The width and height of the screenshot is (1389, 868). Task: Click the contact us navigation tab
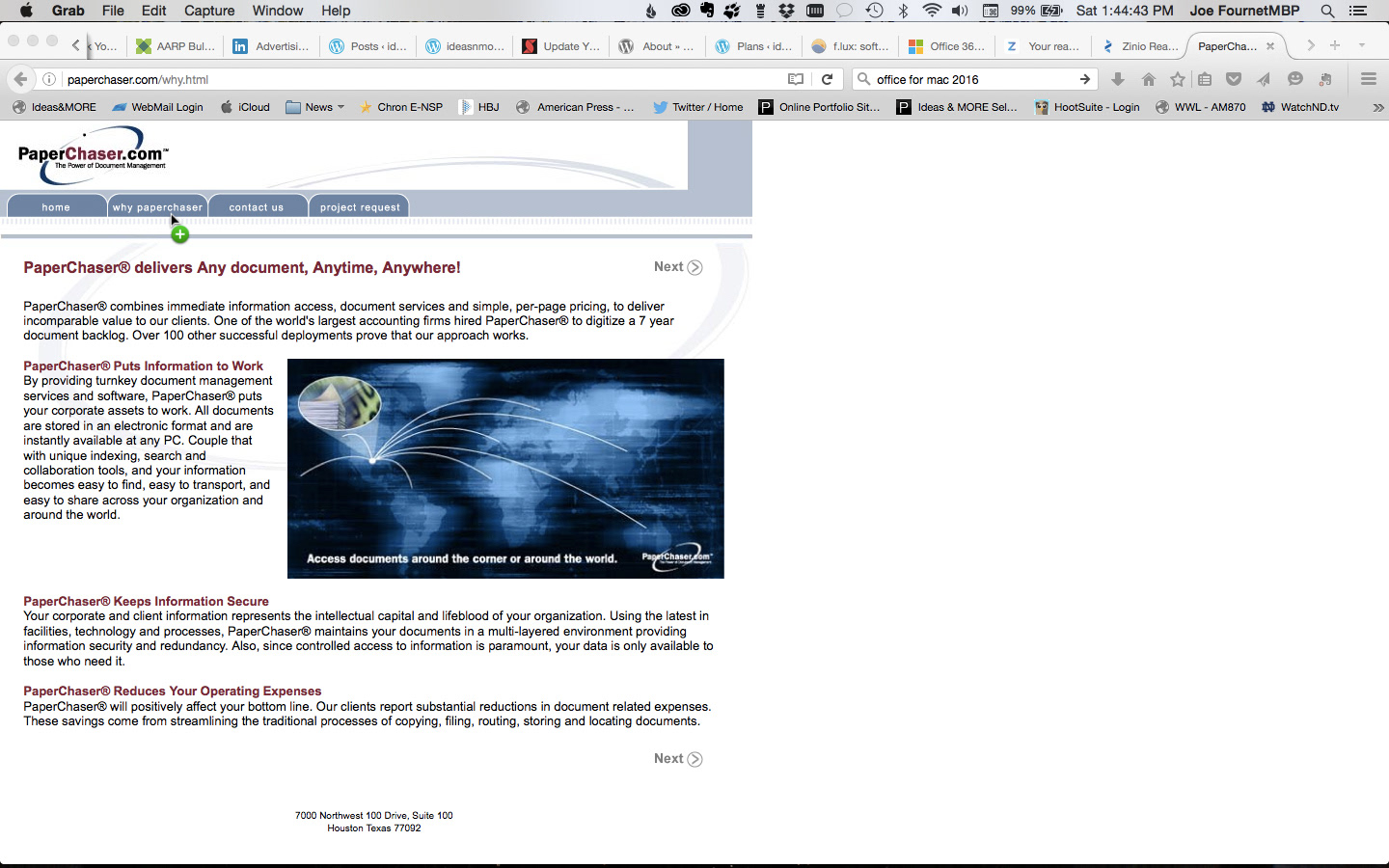257,206
